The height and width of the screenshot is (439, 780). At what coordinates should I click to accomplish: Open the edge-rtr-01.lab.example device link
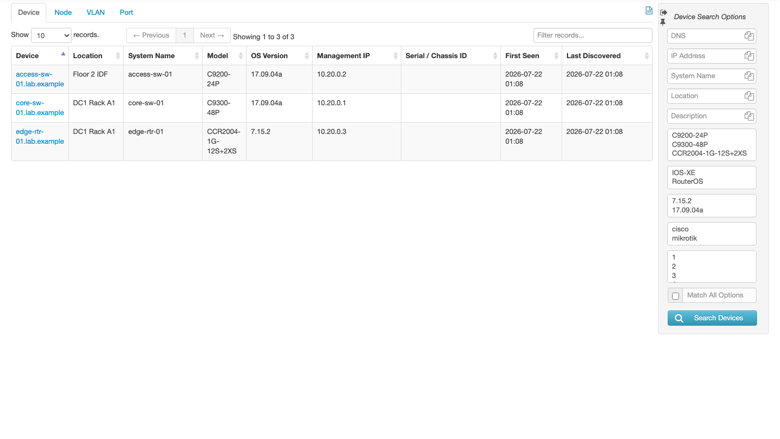40,136
